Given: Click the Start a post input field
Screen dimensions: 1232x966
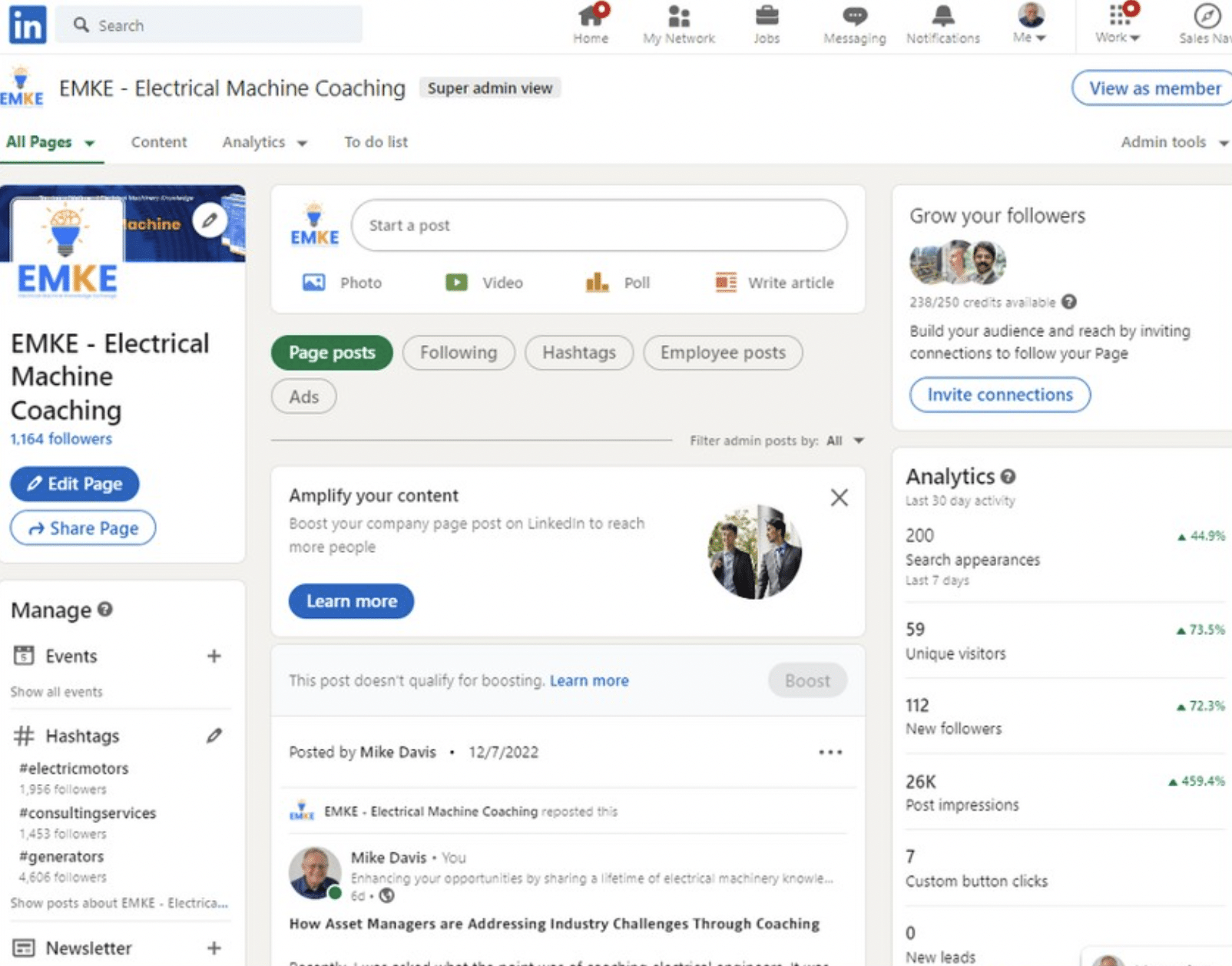Looking at the screenshot, I should (599, 226).
